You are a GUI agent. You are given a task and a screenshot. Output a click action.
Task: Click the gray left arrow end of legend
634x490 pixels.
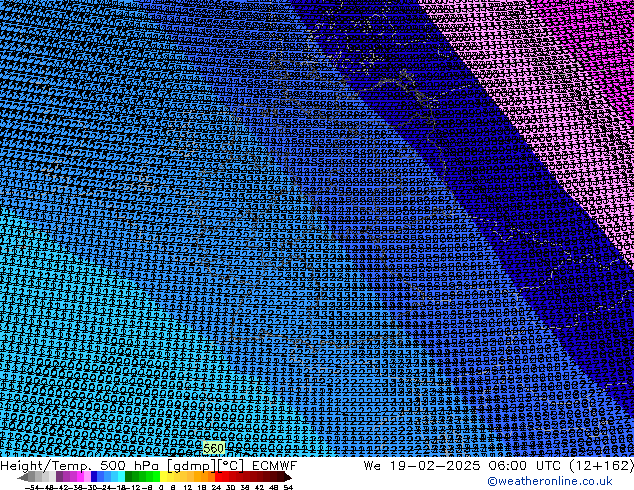click(x=23, y=477)
